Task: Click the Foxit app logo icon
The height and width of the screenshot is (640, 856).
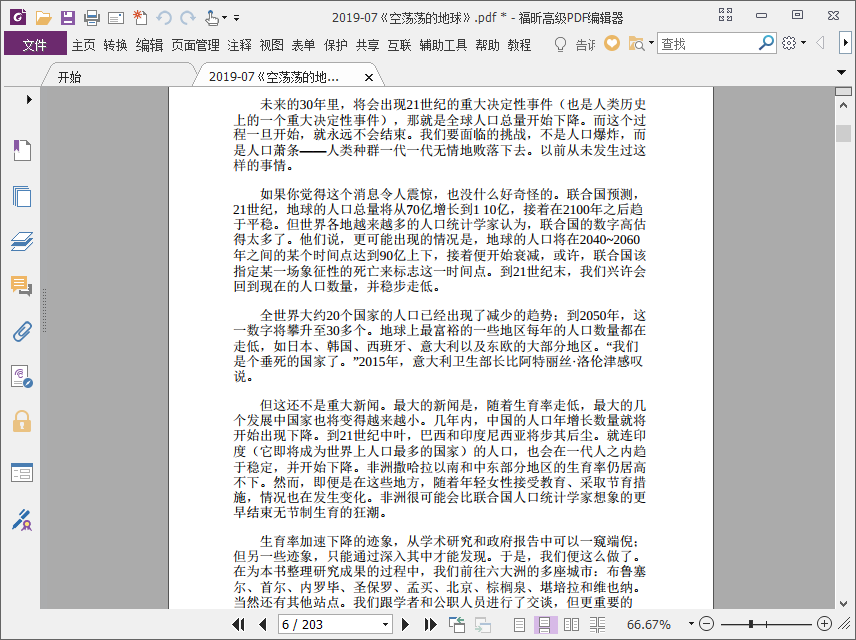Action: pos(18,17)
